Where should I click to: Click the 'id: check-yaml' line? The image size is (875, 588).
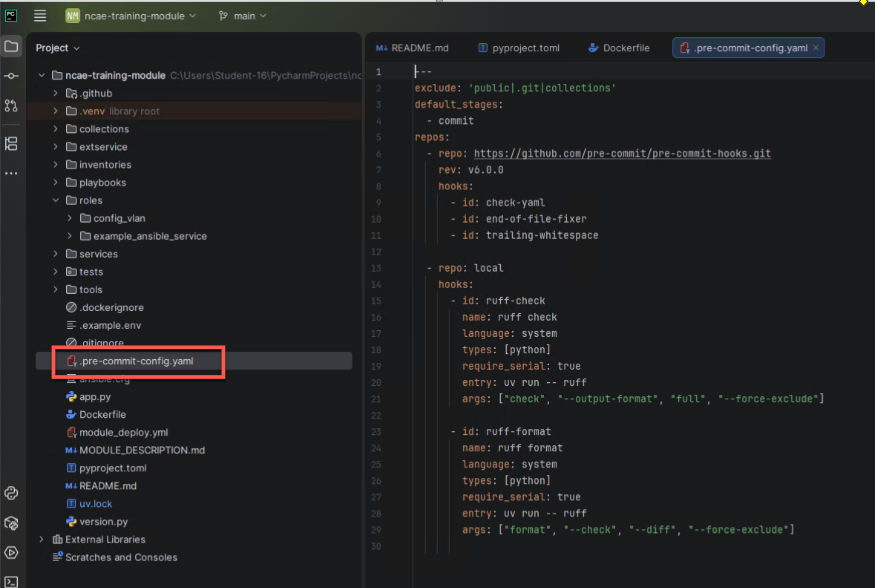tap(503, 203)
